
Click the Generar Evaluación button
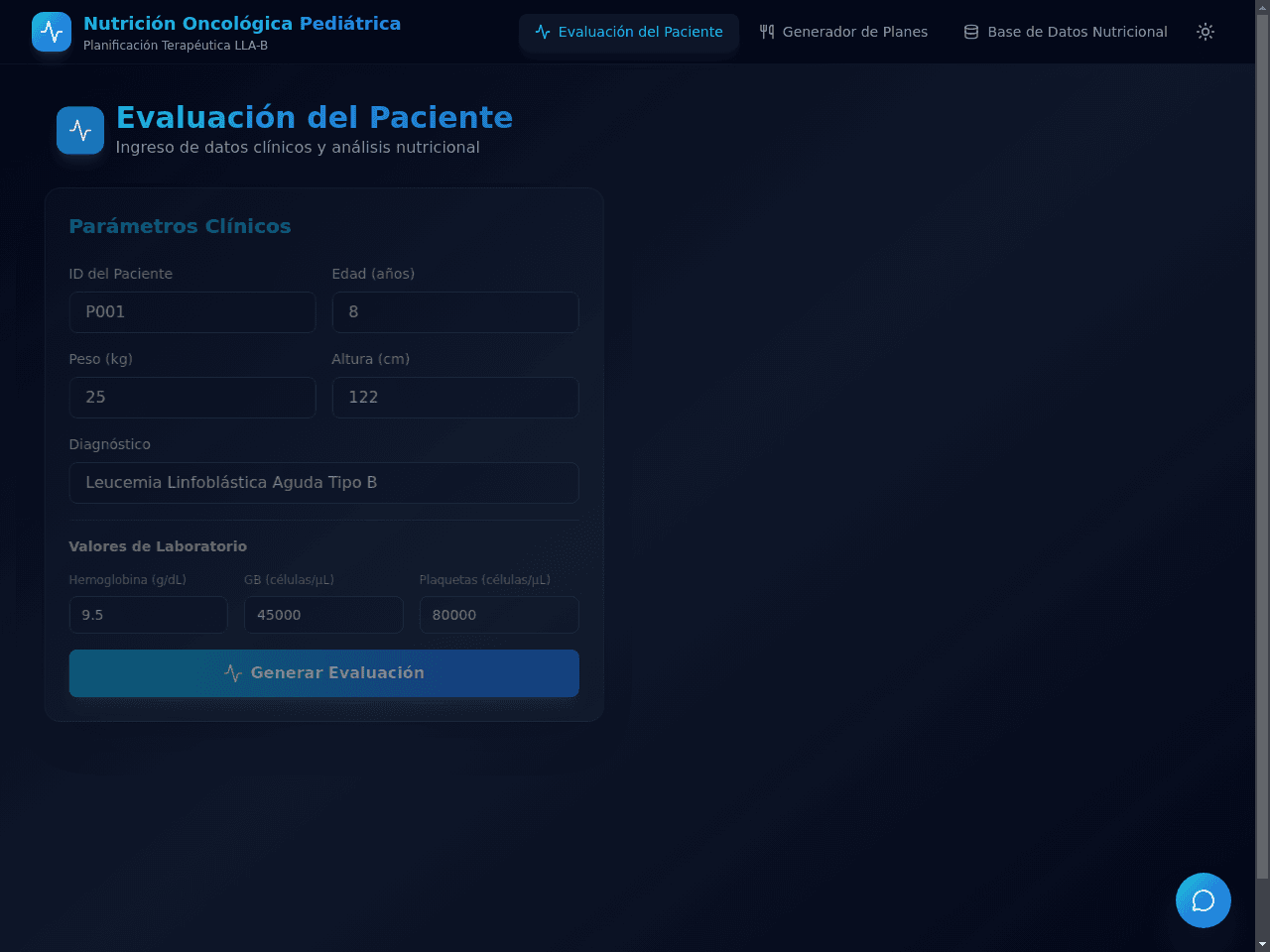(324, 673)
